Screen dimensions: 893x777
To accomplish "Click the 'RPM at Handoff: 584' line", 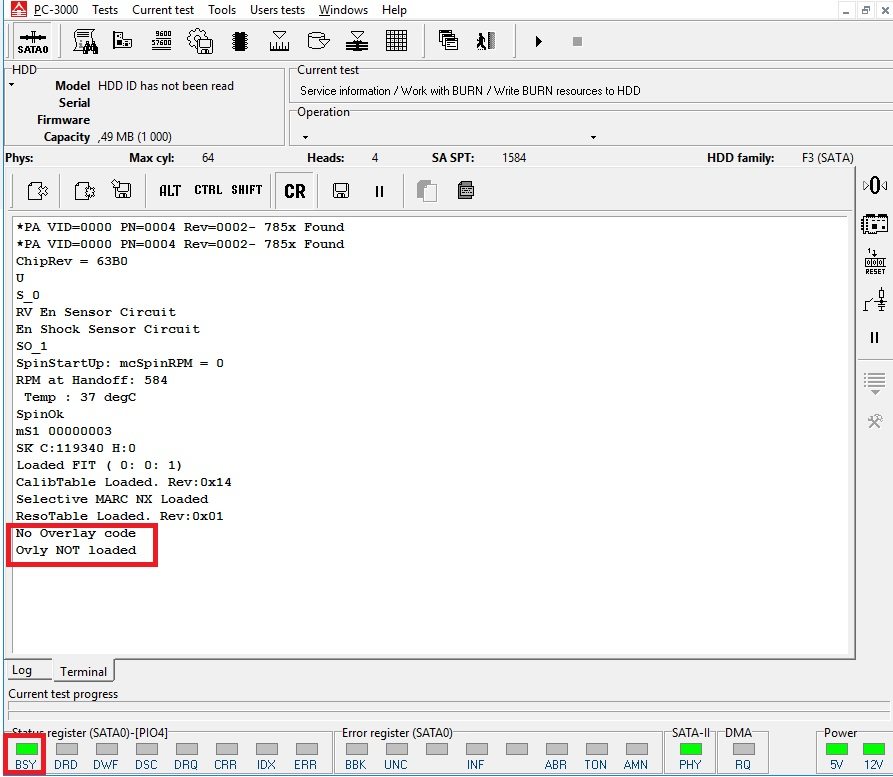I will [x=92, y=380].
